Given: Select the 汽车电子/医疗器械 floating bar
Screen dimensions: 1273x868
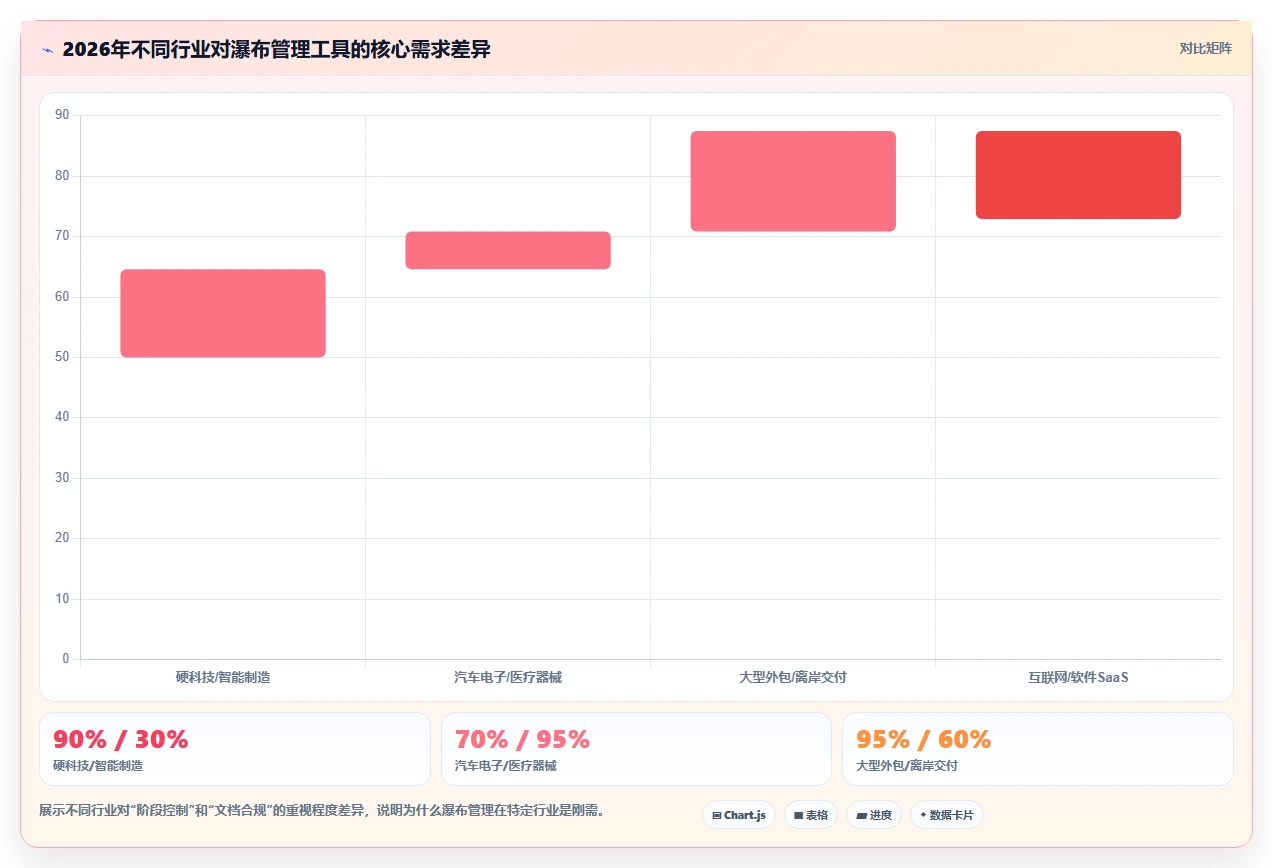Looking at the screenshot, I should pyautogui.click(x=508, y=250).
